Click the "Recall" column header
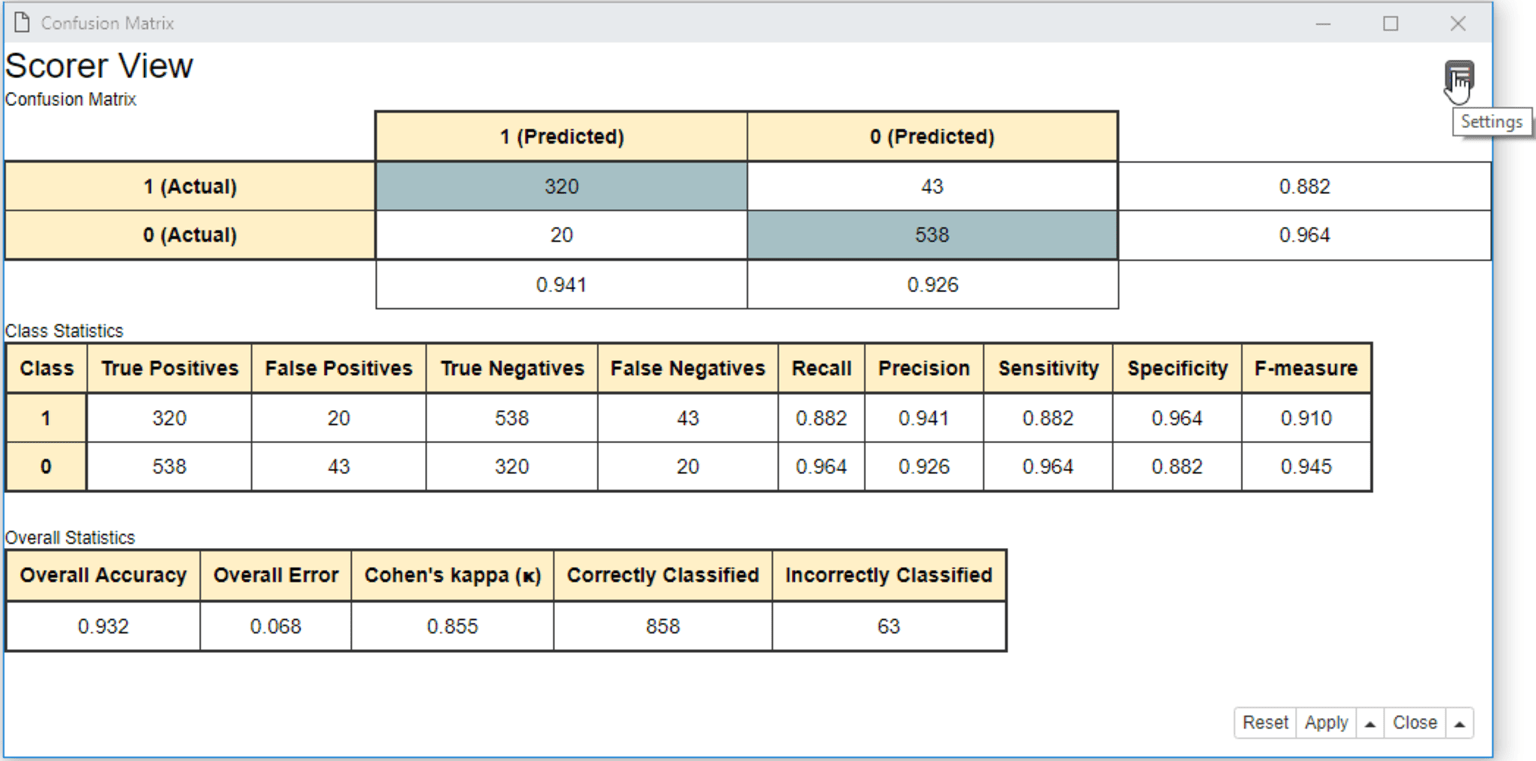This screenshot has width=1536, height=761. [x=821, y=368]
